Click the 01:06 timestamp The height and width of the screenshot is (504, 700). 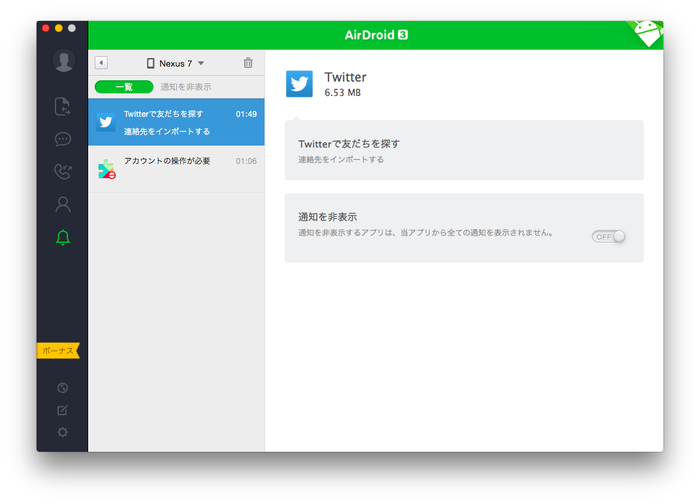tap(246, 161)
